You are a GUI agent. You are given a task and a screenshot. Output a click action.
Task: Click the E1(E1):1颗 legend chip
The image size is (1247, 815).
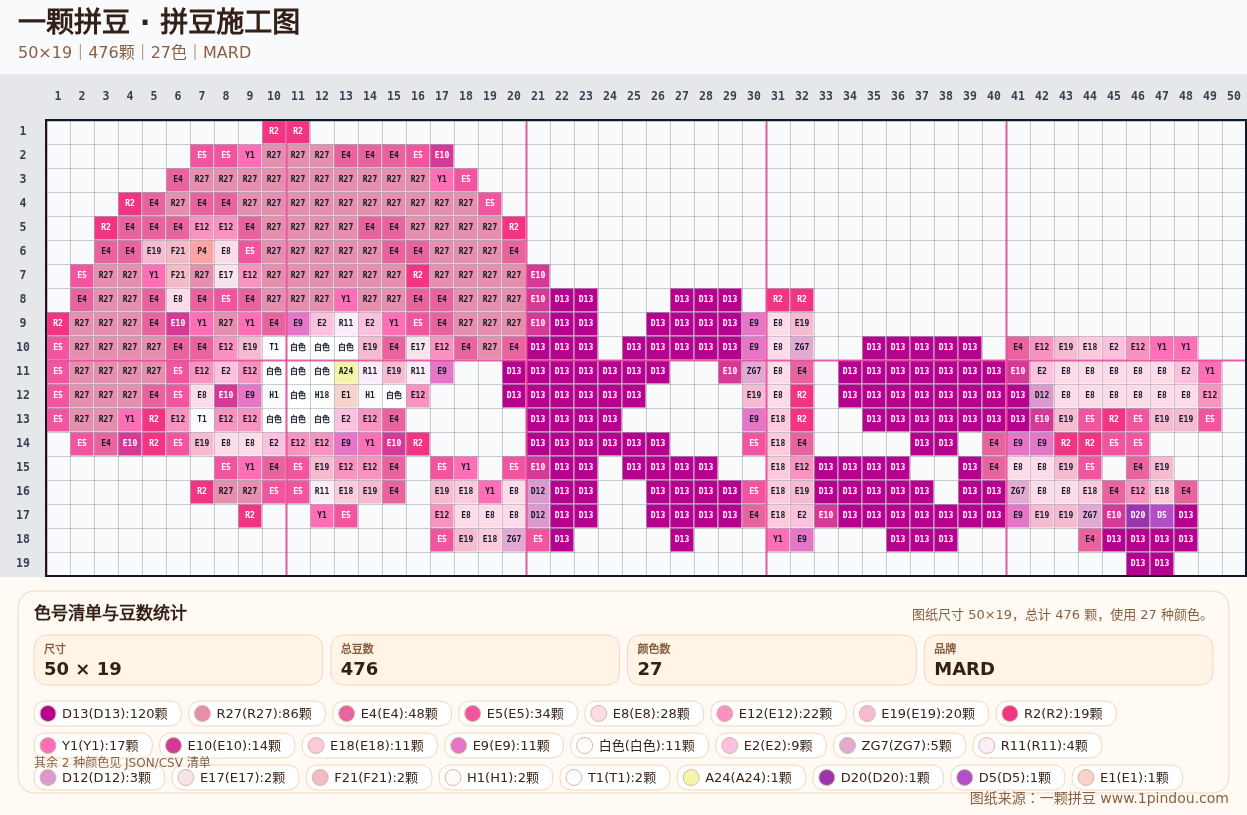click(1127, 778)
